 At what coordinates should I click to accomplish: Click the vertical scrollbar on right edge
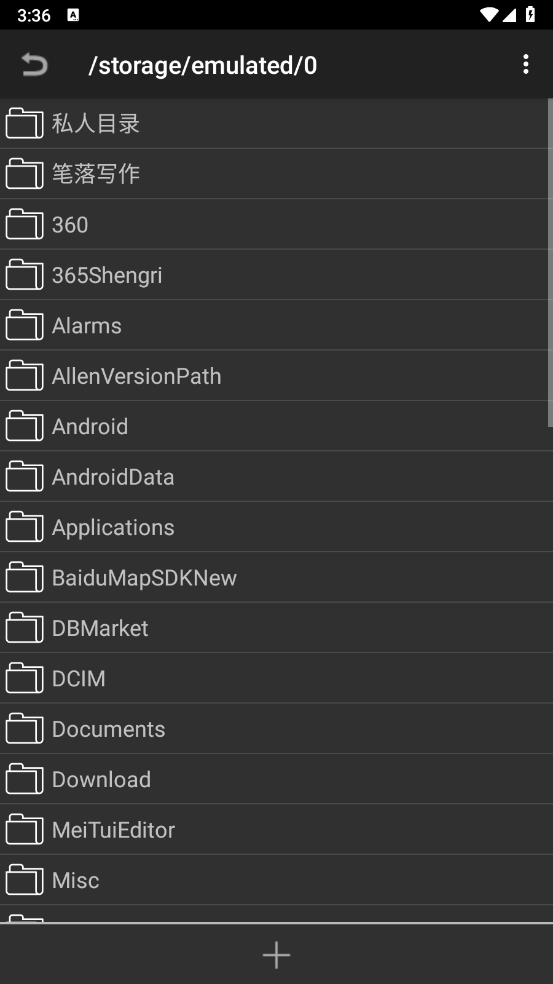click(x=550, y=263)
